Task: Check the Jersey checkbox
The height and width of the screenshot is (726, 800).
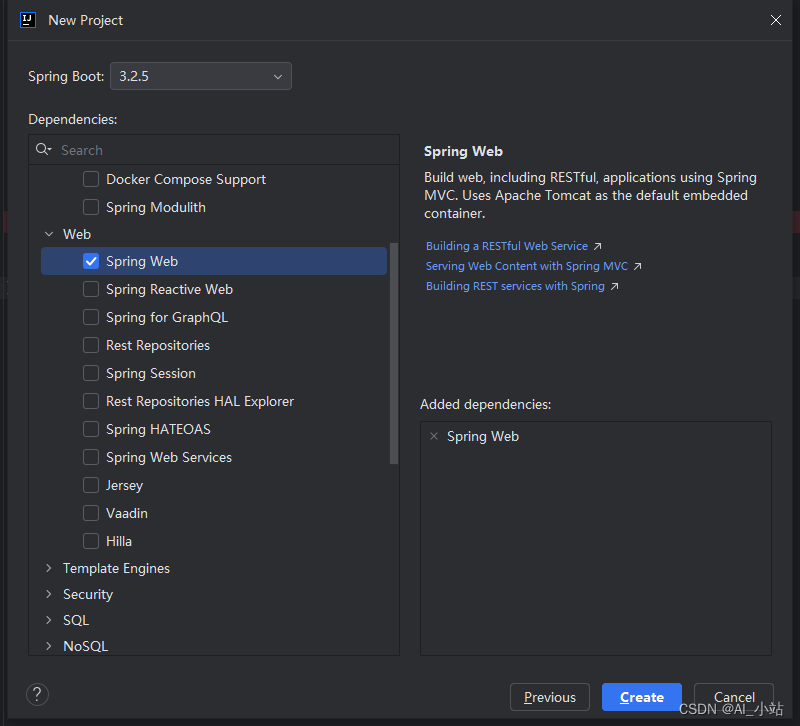Action: (91, 485)
